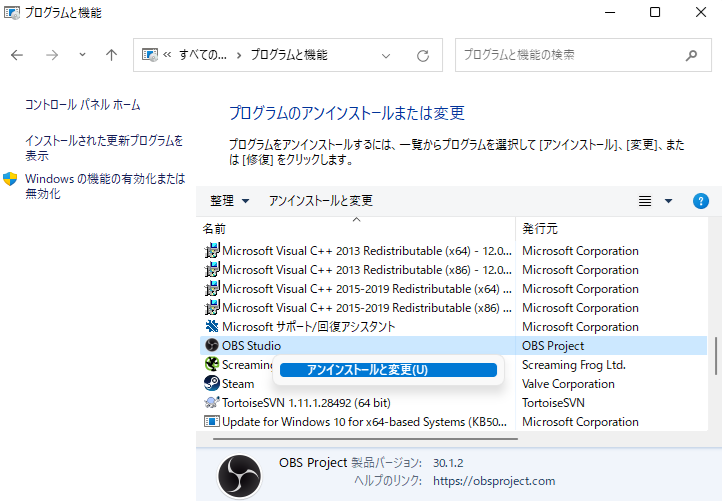Open Windows の機能の有効化または無効化 link
The width and height of the screenshot is (722, 501).
[x=105, y=186]
